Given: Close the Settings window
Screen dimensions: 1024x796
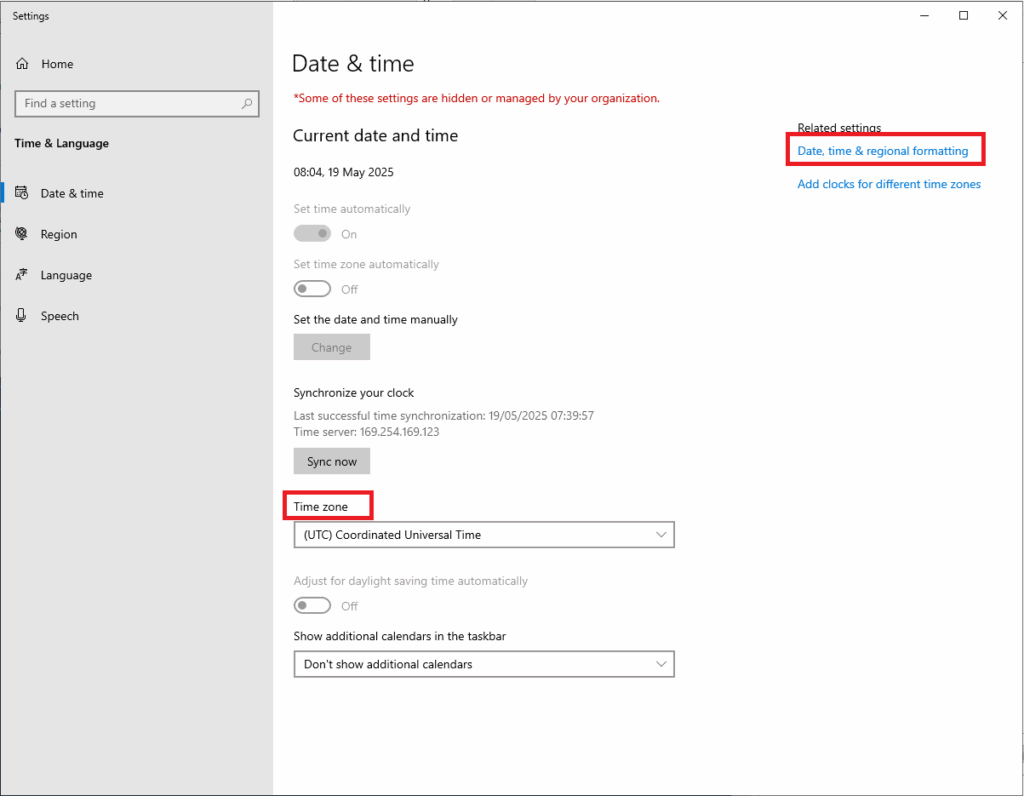Looking at the screenshot, I should coord(1002,16).
